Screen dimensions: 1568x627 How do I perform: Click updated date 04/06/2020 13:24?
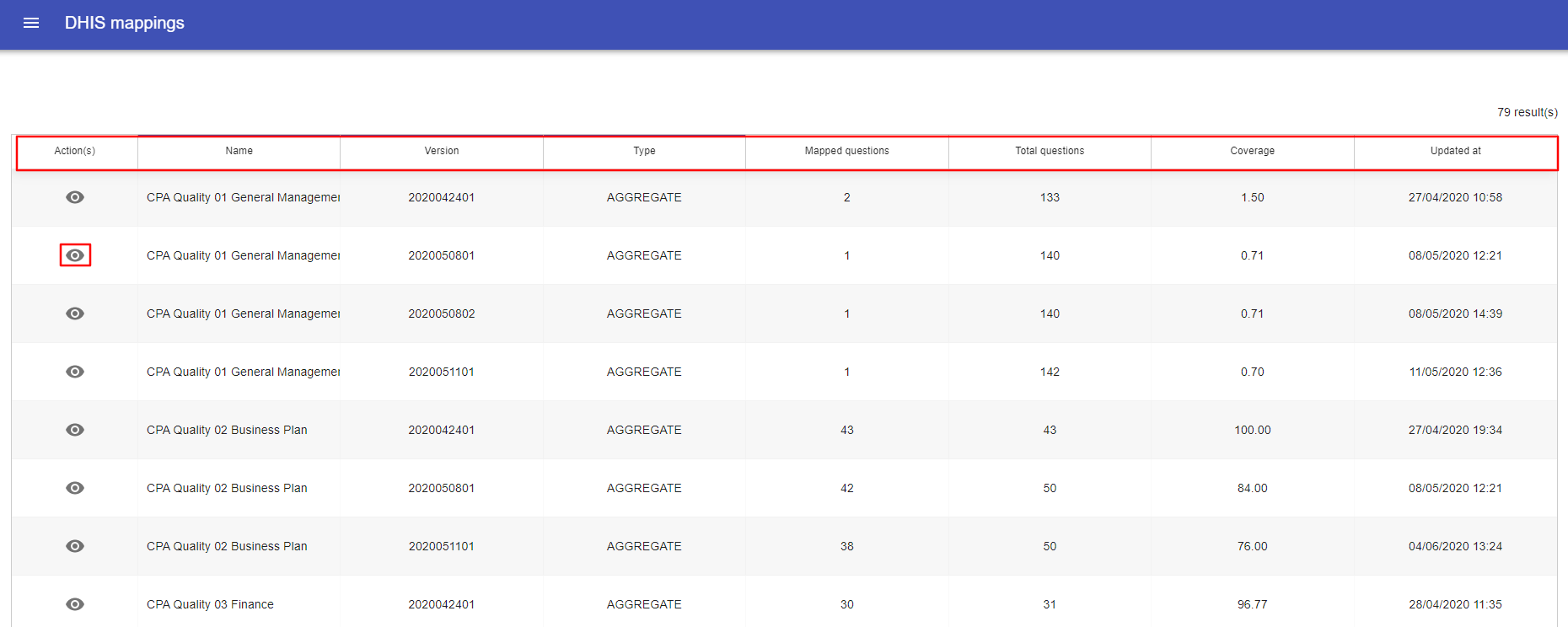(x=1455, y=546)
